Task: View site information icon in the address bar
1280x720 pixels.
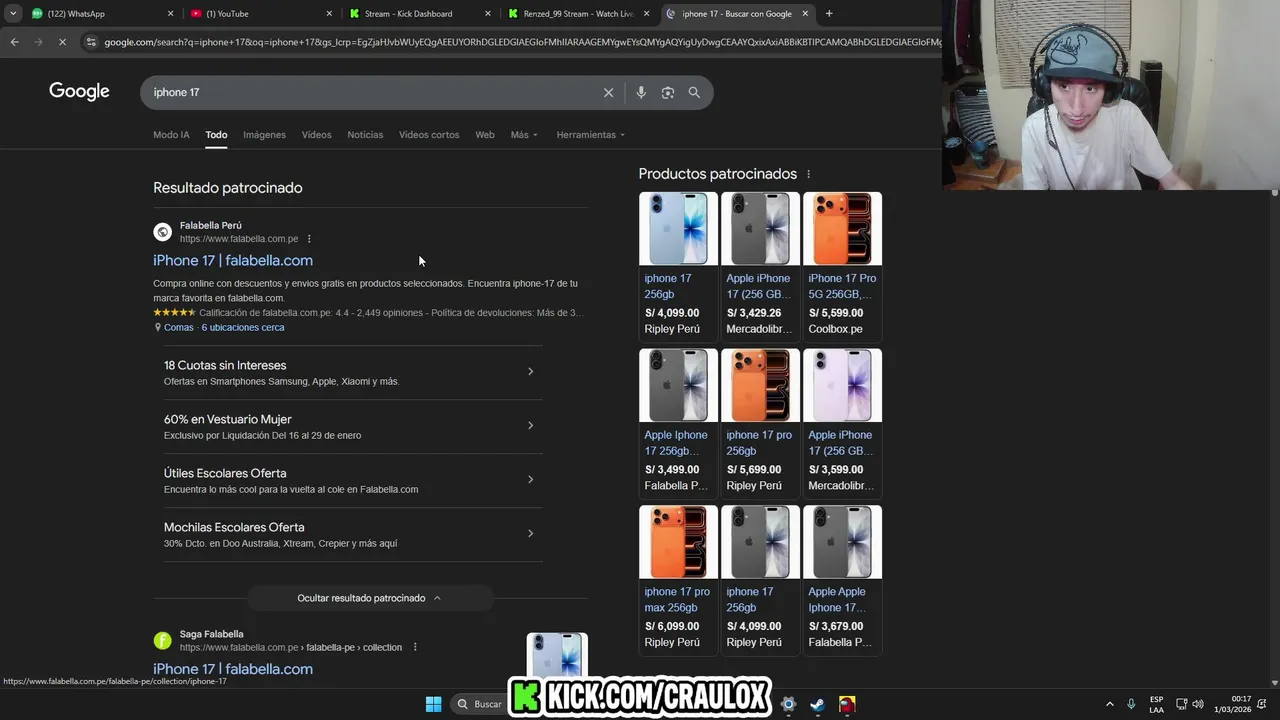Action: 91,42
